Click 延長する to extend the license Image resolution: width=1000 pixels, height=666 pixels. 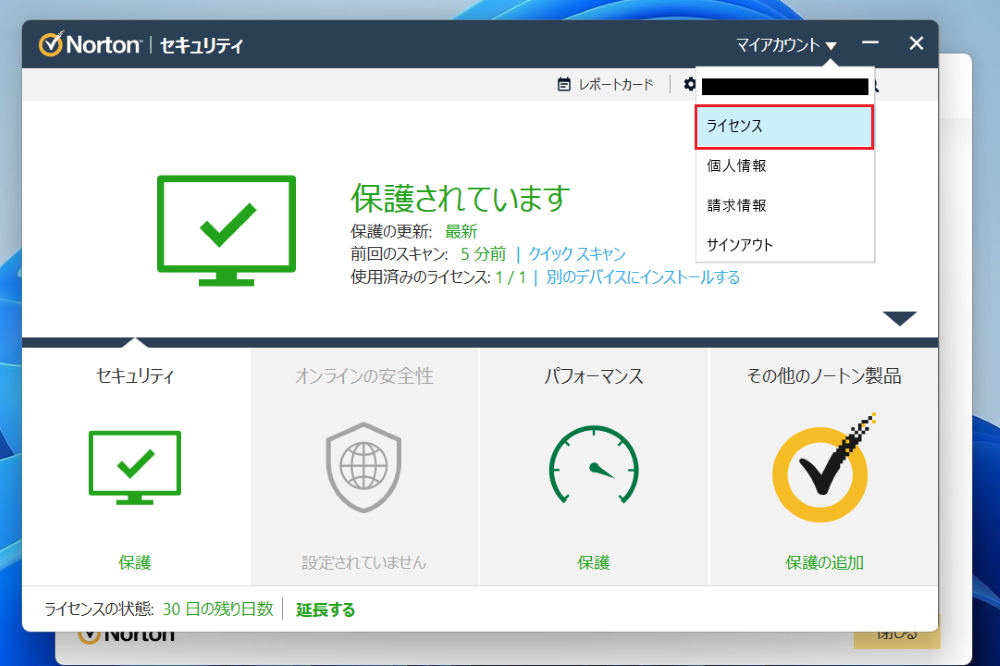click(325, 610)
